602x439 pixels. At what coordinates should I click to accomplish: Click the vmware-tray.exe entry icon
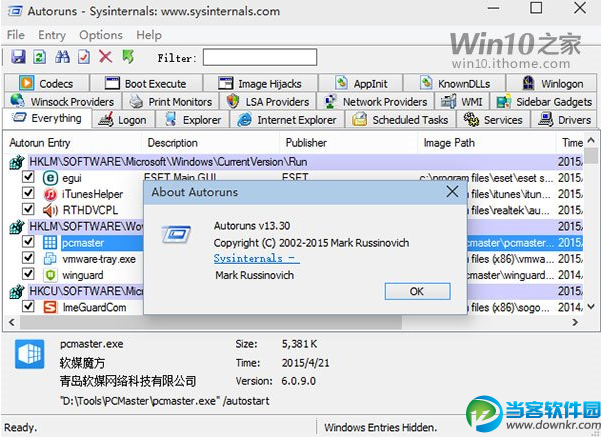[50, 258]
